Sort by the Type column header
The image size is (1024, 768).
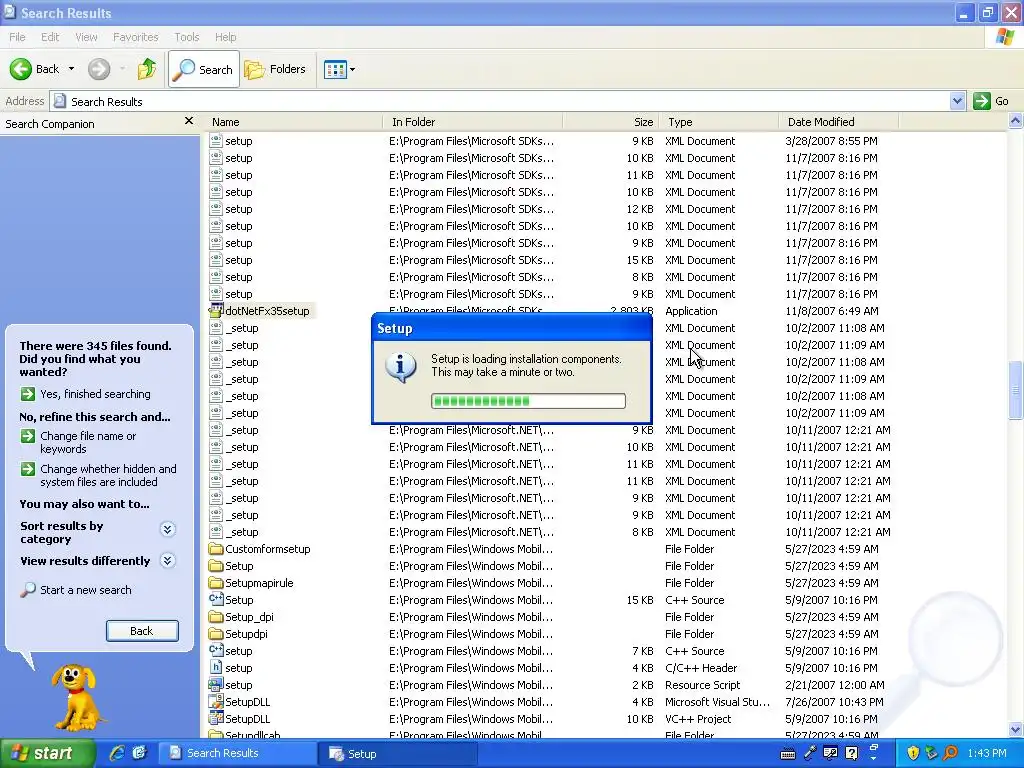pos(718,121)
